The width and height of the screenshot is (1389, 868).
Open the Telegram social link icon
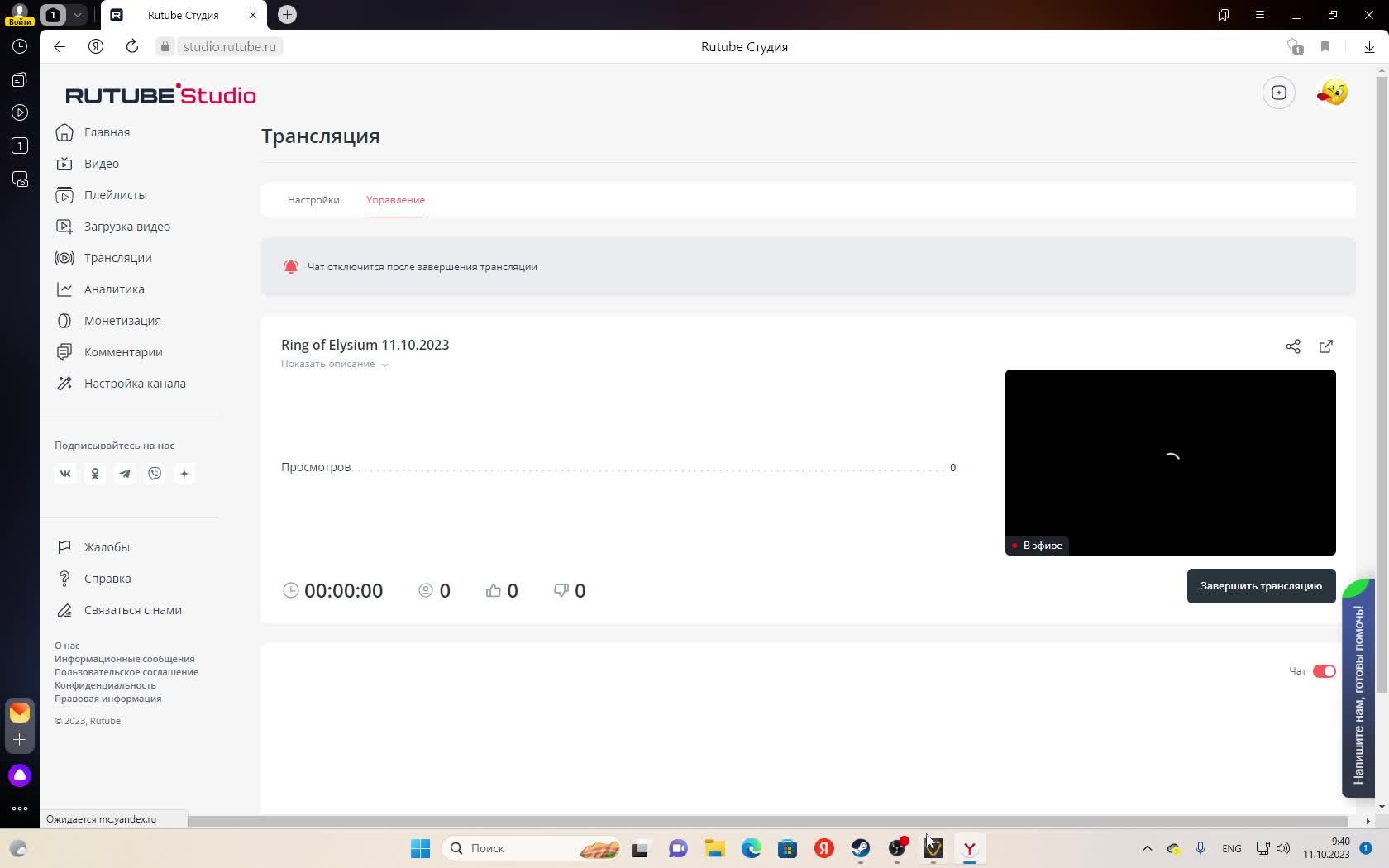[x=125, y=474]
